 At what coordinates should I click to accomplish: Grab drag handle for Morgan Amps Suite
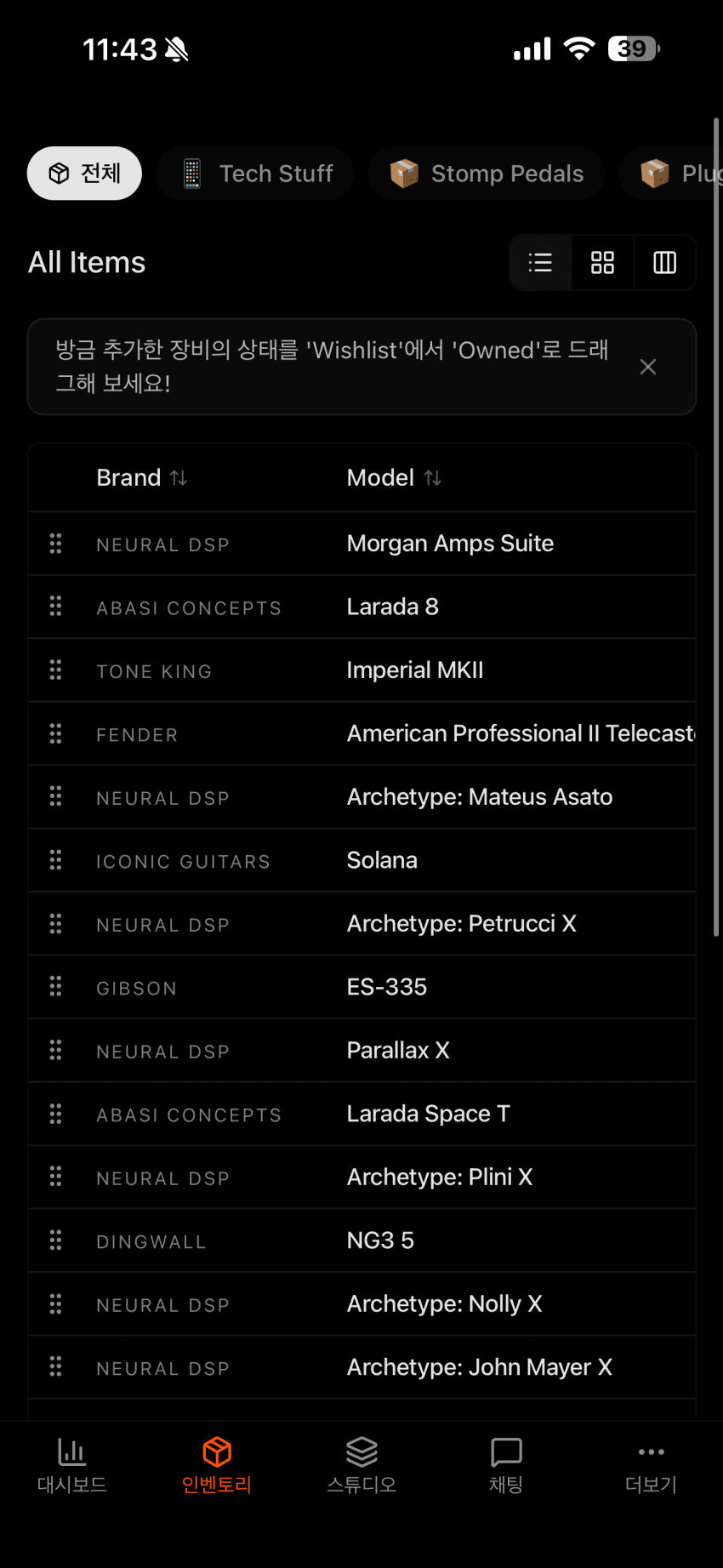(x=56, y=544)
